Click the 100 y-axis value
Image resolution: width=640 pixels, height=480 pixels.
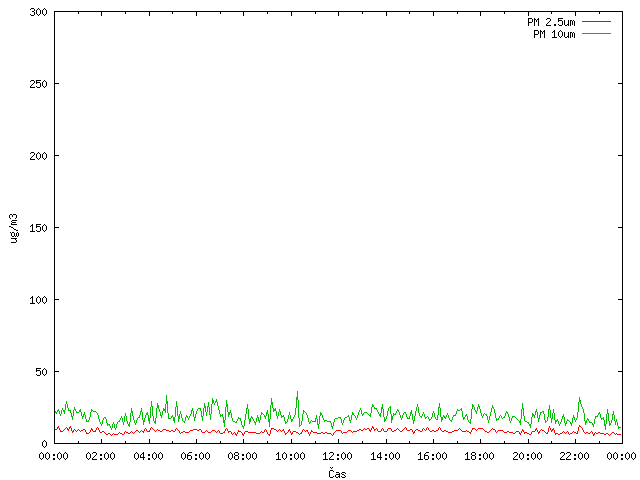point(38,300)
